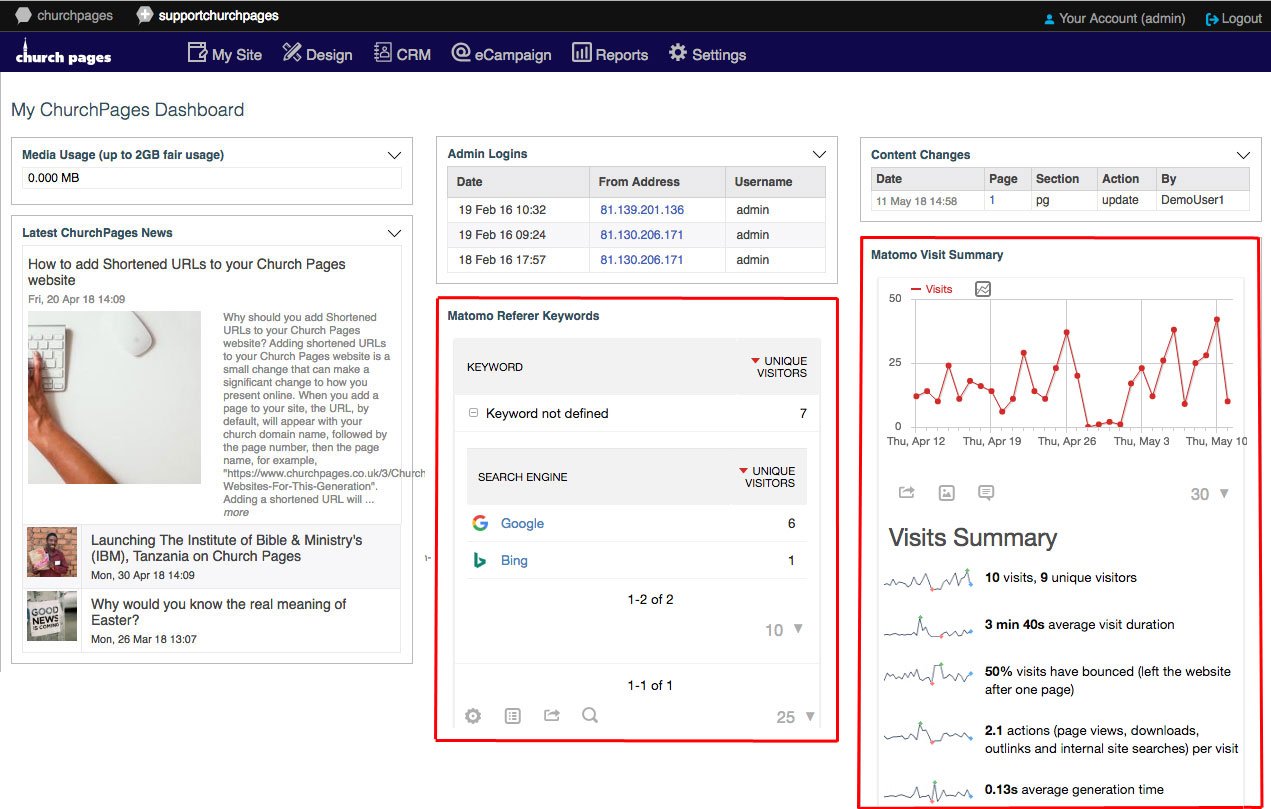Image resolution: width=1271 pixels, height=809 pixels.
Task: Click the keyboard photo thumbnail
Action: click(114, 397)
